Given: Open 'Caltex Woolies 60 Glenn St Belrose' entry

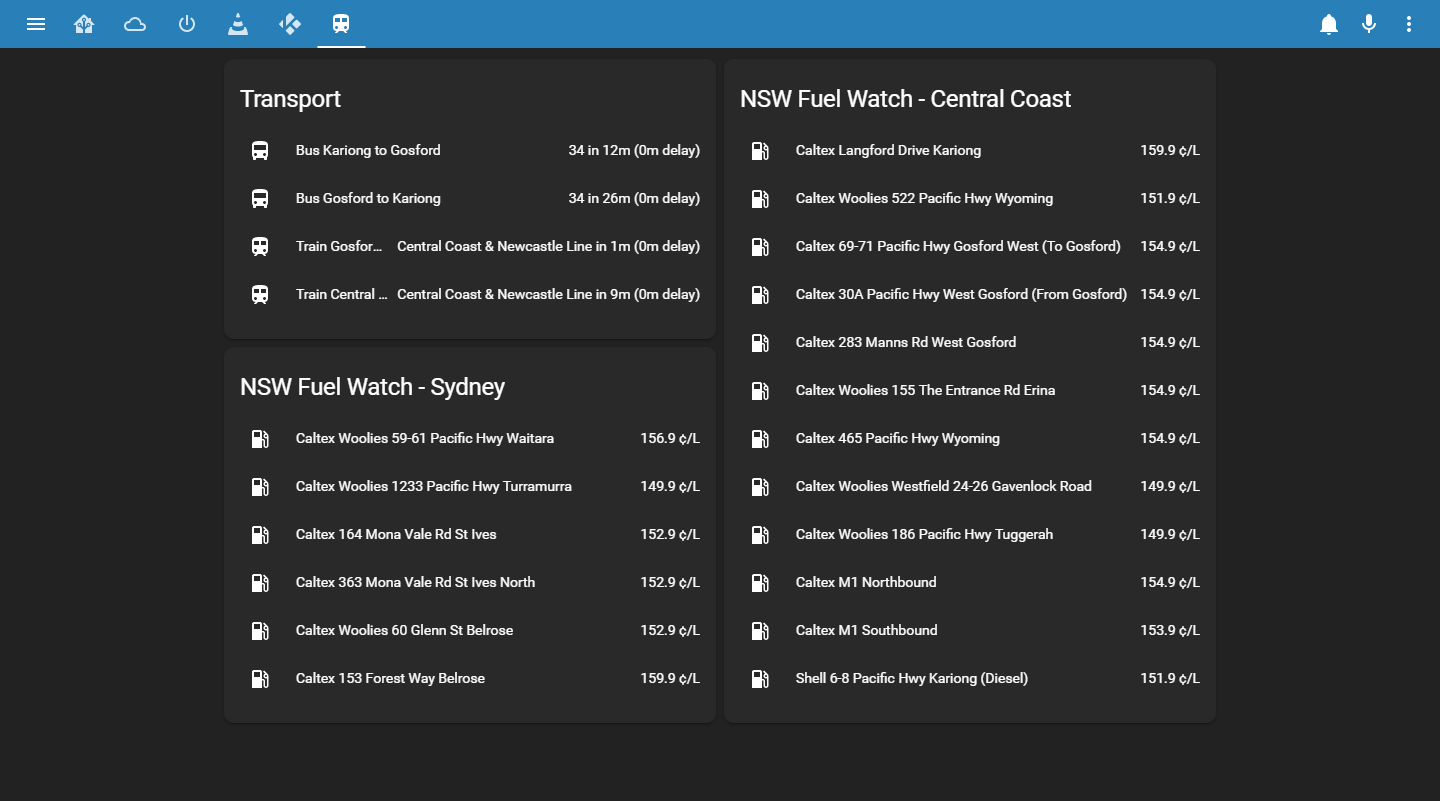Looking at the screenshot, I should coord(404,631).
